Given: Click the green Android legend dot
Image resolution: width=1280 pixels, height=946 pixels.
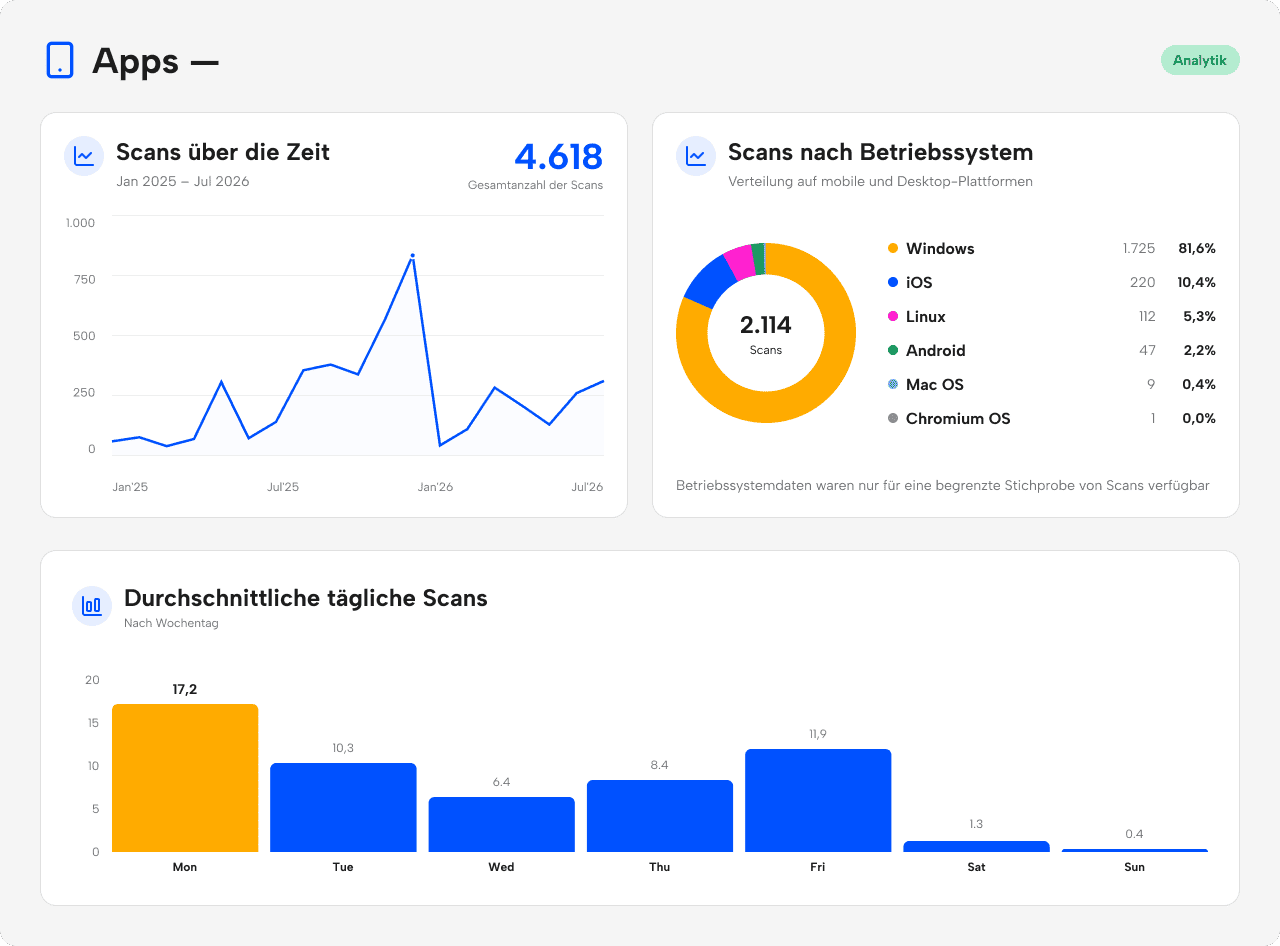Looking at the screenshot, I should [893, 350].
